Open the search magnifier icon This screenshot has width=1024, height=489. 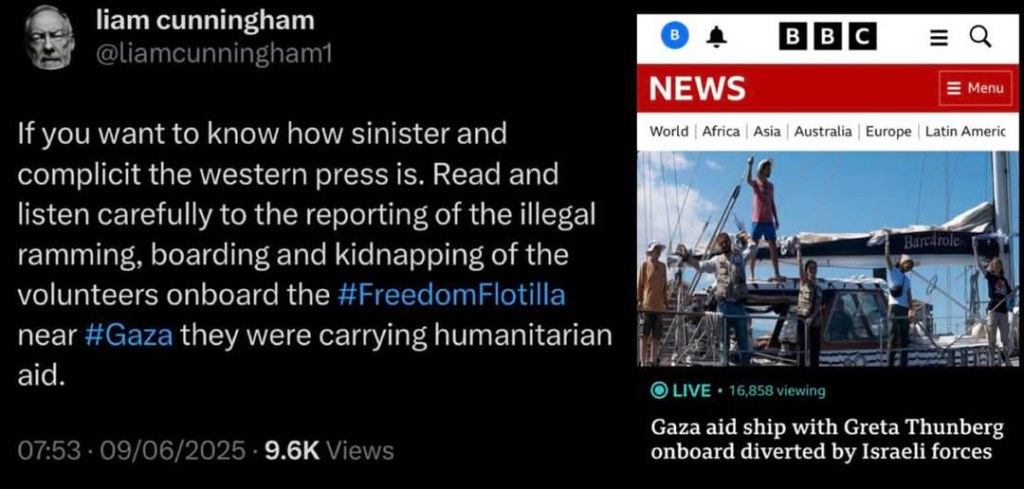[980, 37]
